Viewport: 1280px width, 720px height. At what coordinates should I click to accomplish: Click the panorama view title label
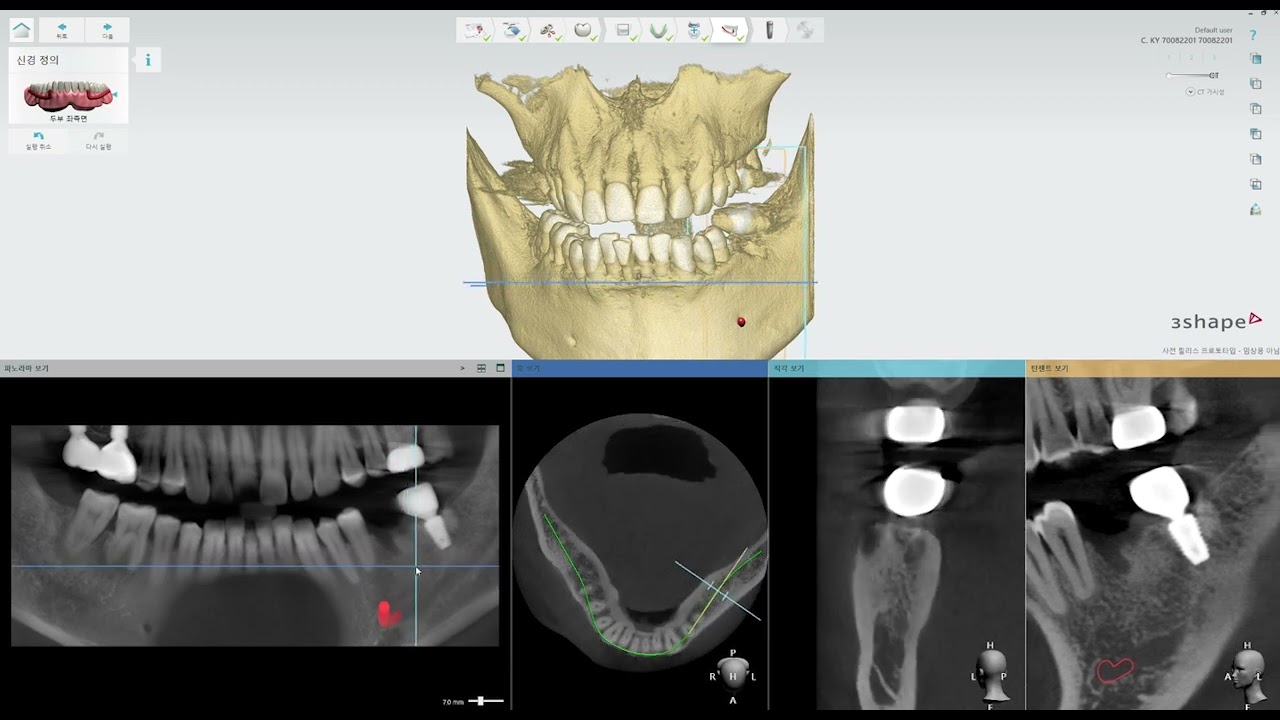(x=26, y=368)
